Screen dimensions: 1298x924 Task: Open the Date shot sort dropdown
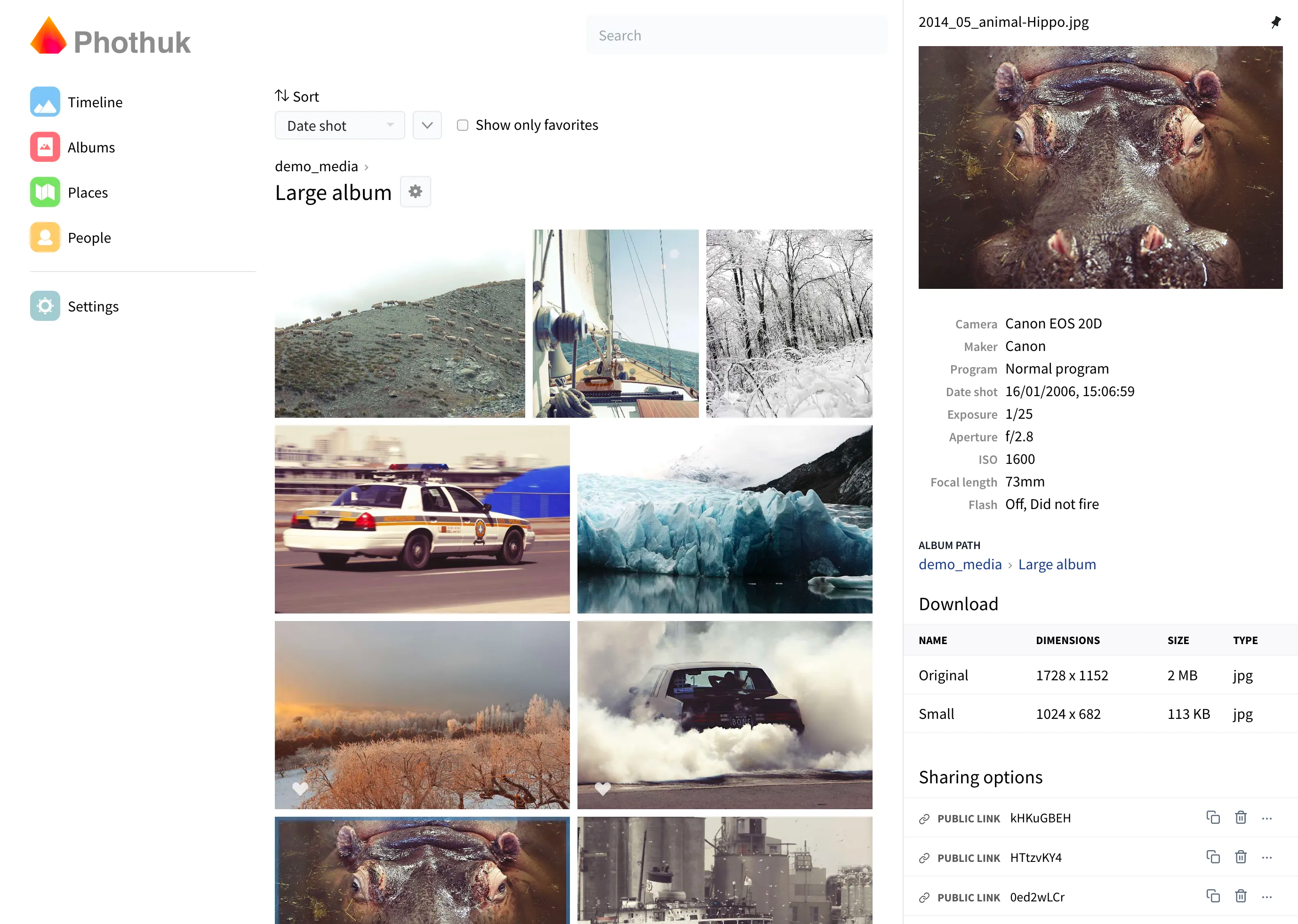click(339, 126)
